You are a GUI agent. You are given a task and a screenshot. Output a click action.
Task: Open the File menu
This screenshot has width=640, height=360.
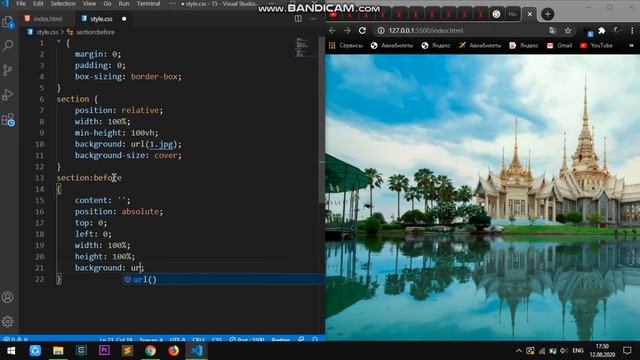21,4
